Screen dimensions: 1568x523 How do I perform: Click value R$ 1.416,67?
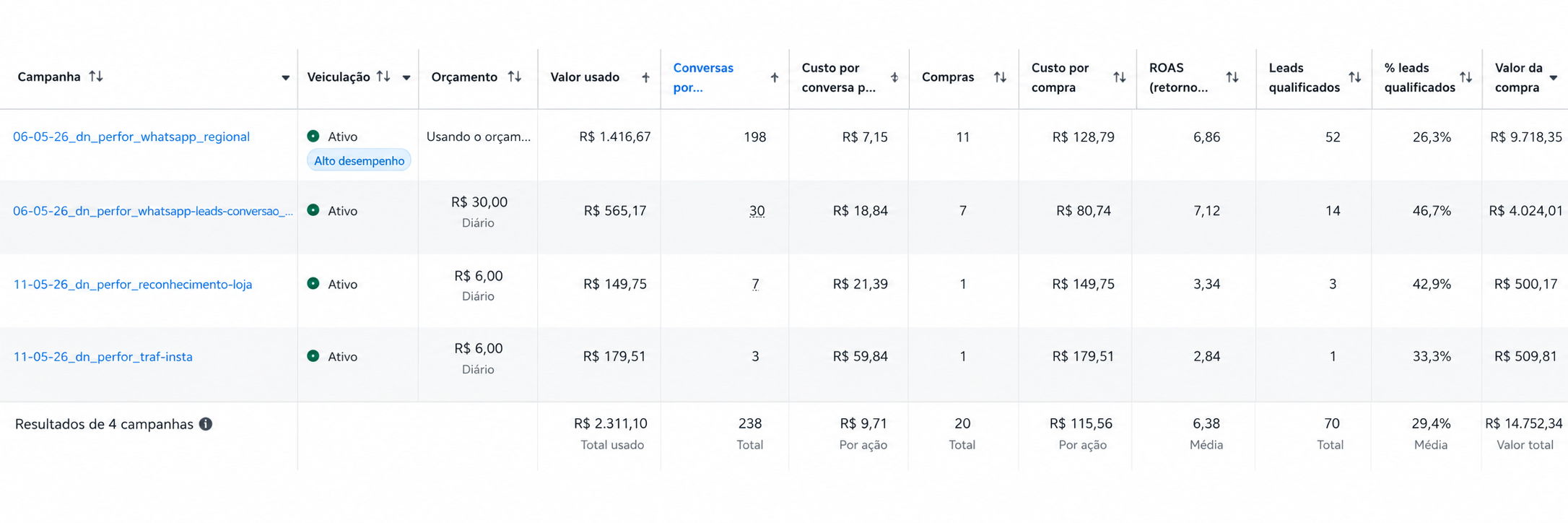[615, 137]
